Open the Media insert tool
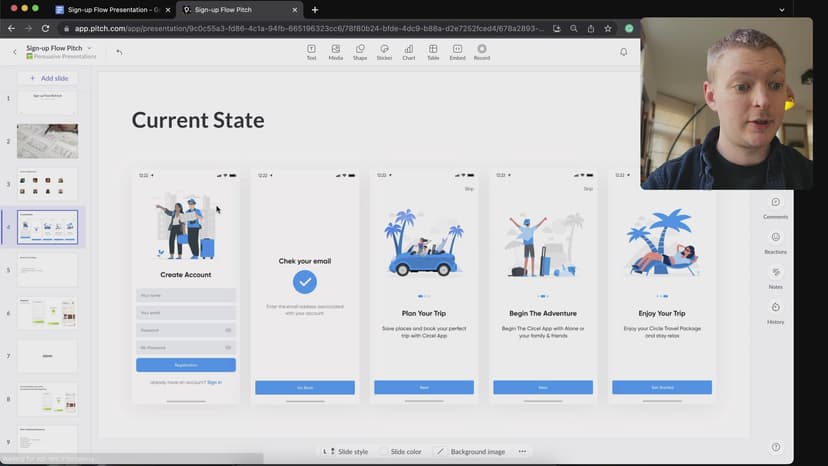The width and height of the screenshot is (828, 466). 335,51
